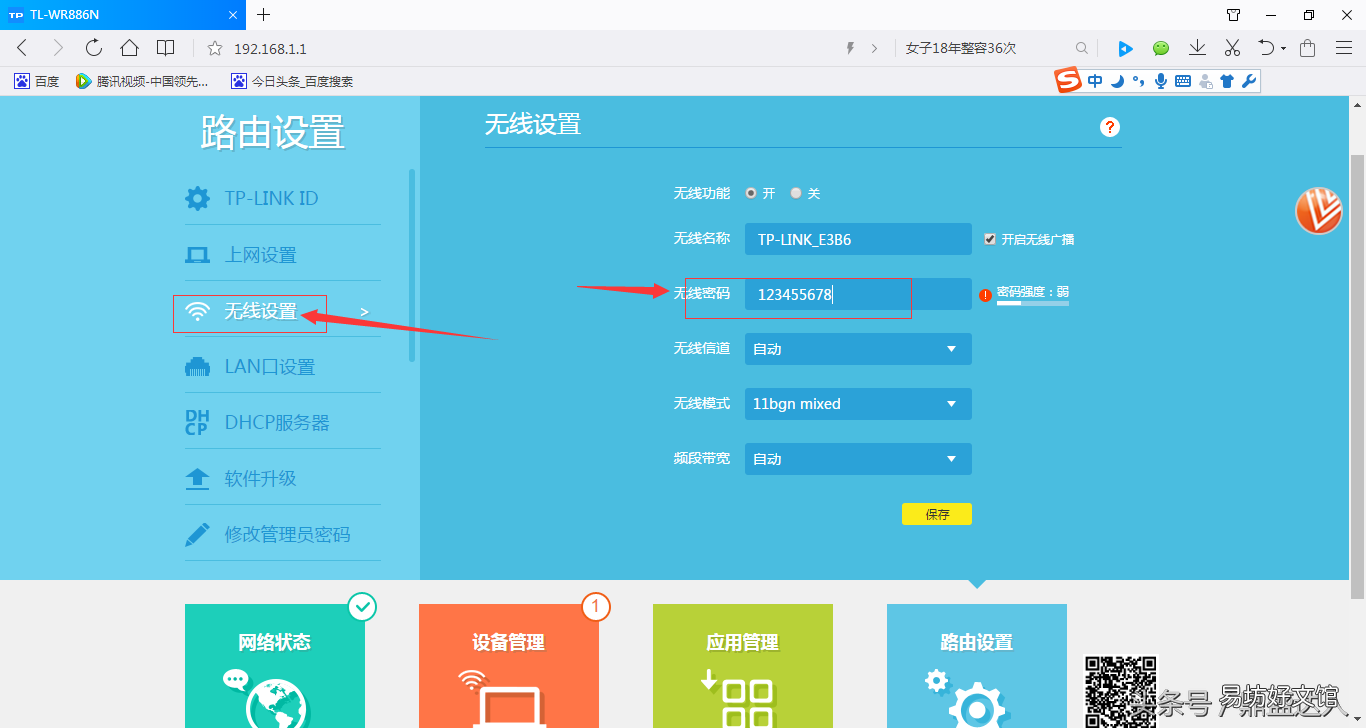Open 应用管理 tile
Viewport: 1366px width, 728px height.
(743, 665)
